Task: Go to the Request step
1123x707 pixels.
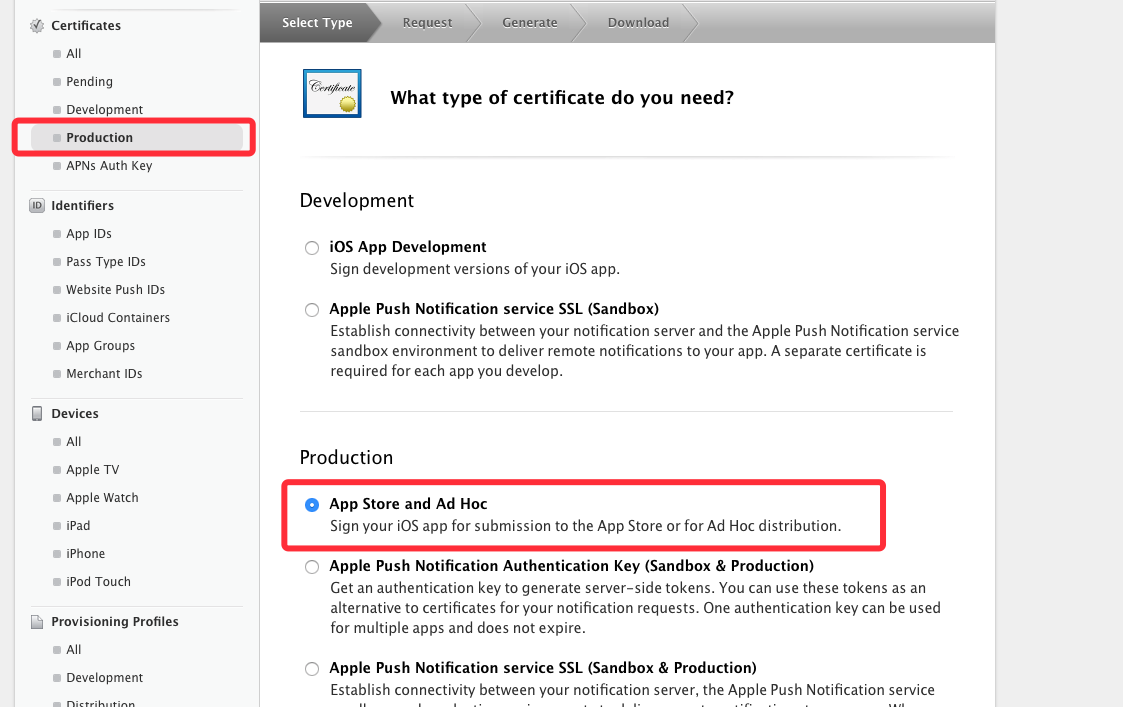Action: click(427, 23)
